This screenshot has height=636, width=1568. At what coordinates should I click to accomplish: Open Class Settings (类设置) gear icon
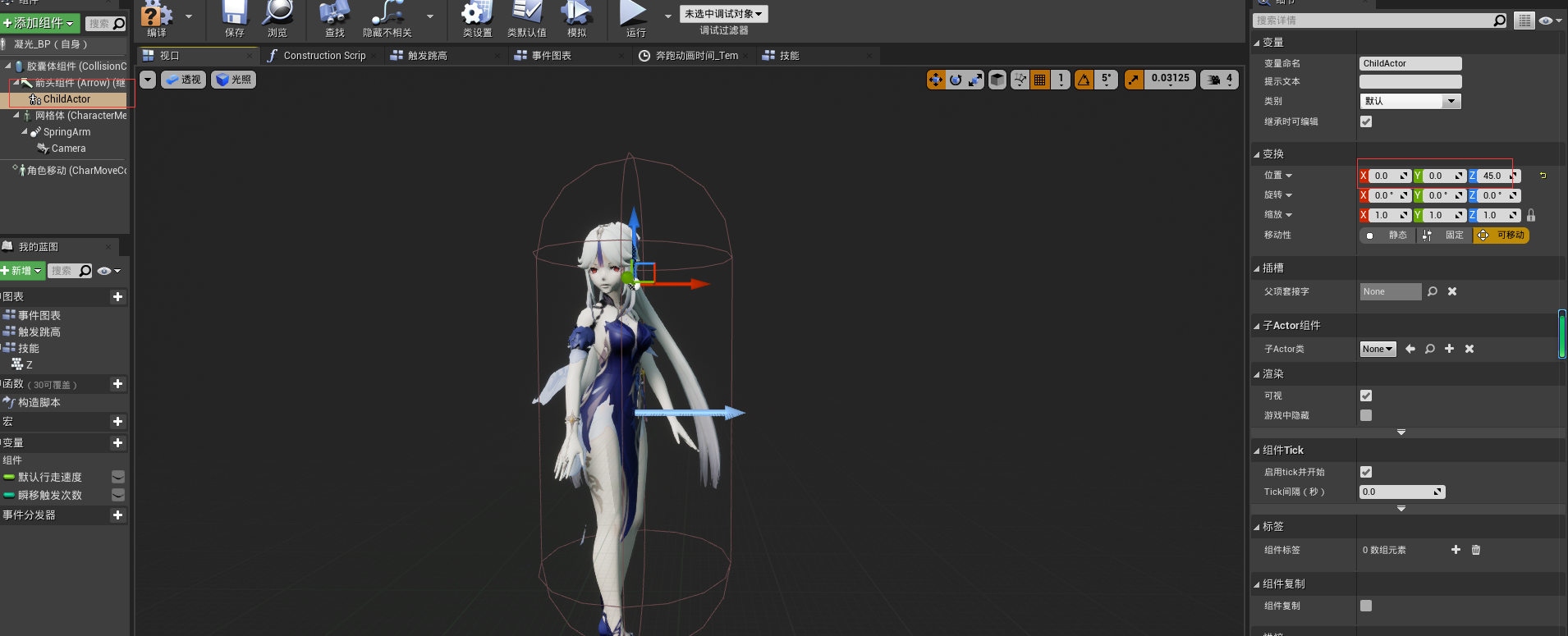(x=477, y=13)
